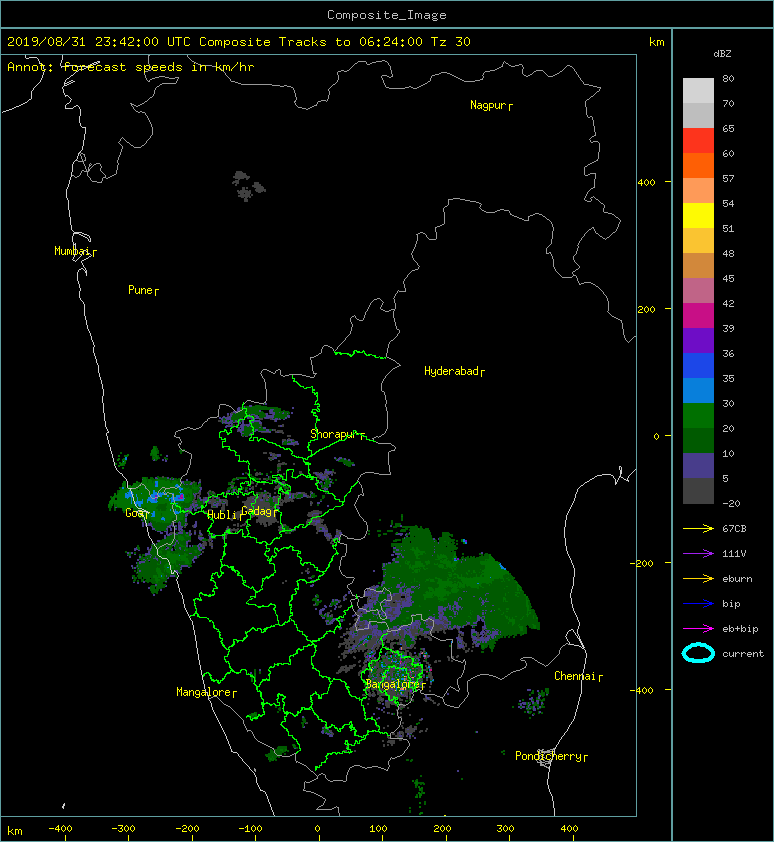Image resolution: width=774 pixels, height=842 pixels.
Task: Click the Mangalore city label
Action: [x=206, y=693]
